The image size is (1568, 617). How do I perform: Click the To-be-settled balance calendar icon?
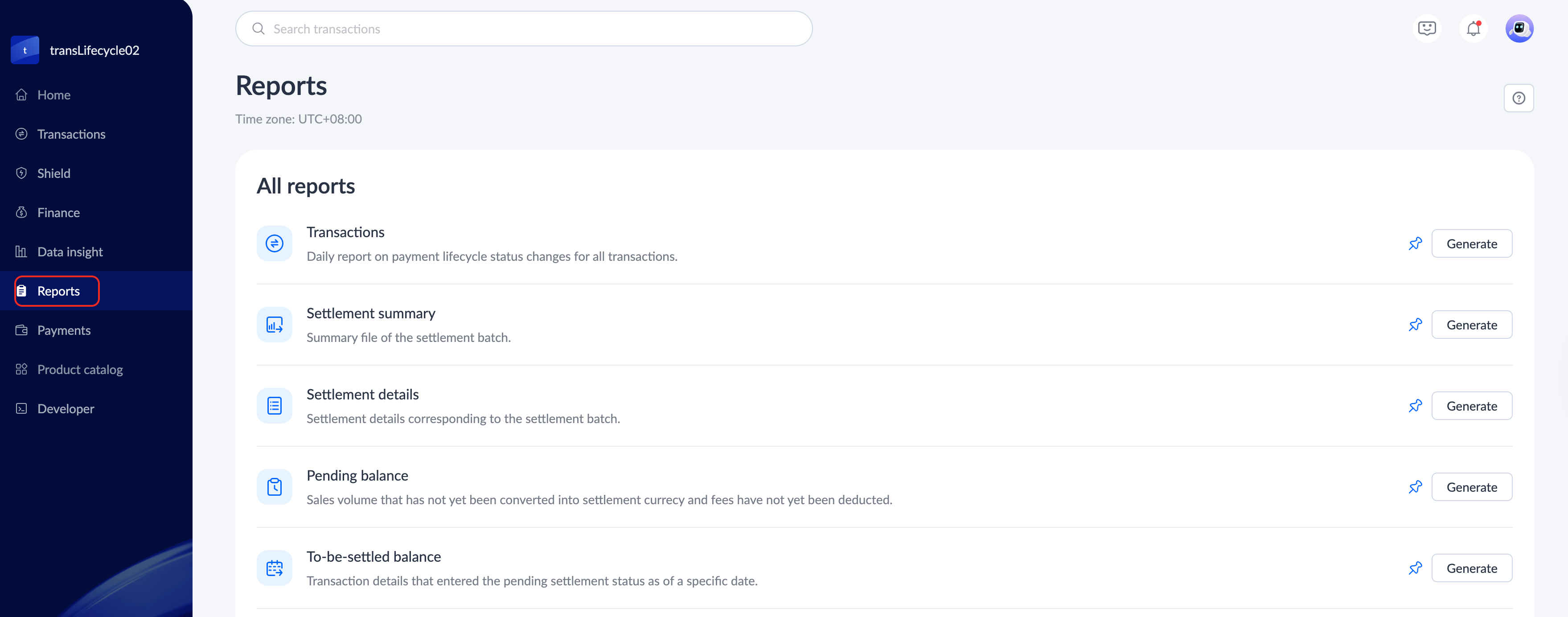pyautogui.click(x=275, y=568)
